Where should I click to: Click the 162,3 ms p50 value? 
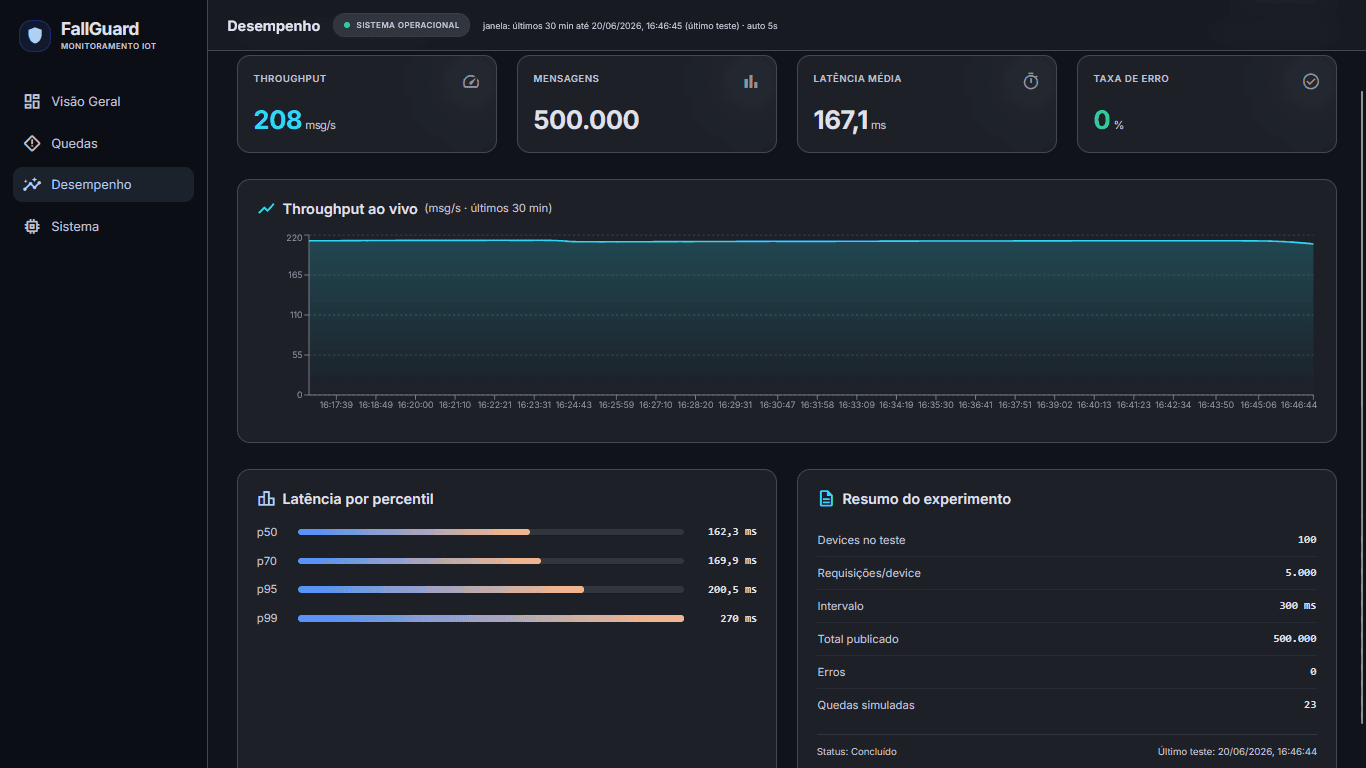coord(732,532)
